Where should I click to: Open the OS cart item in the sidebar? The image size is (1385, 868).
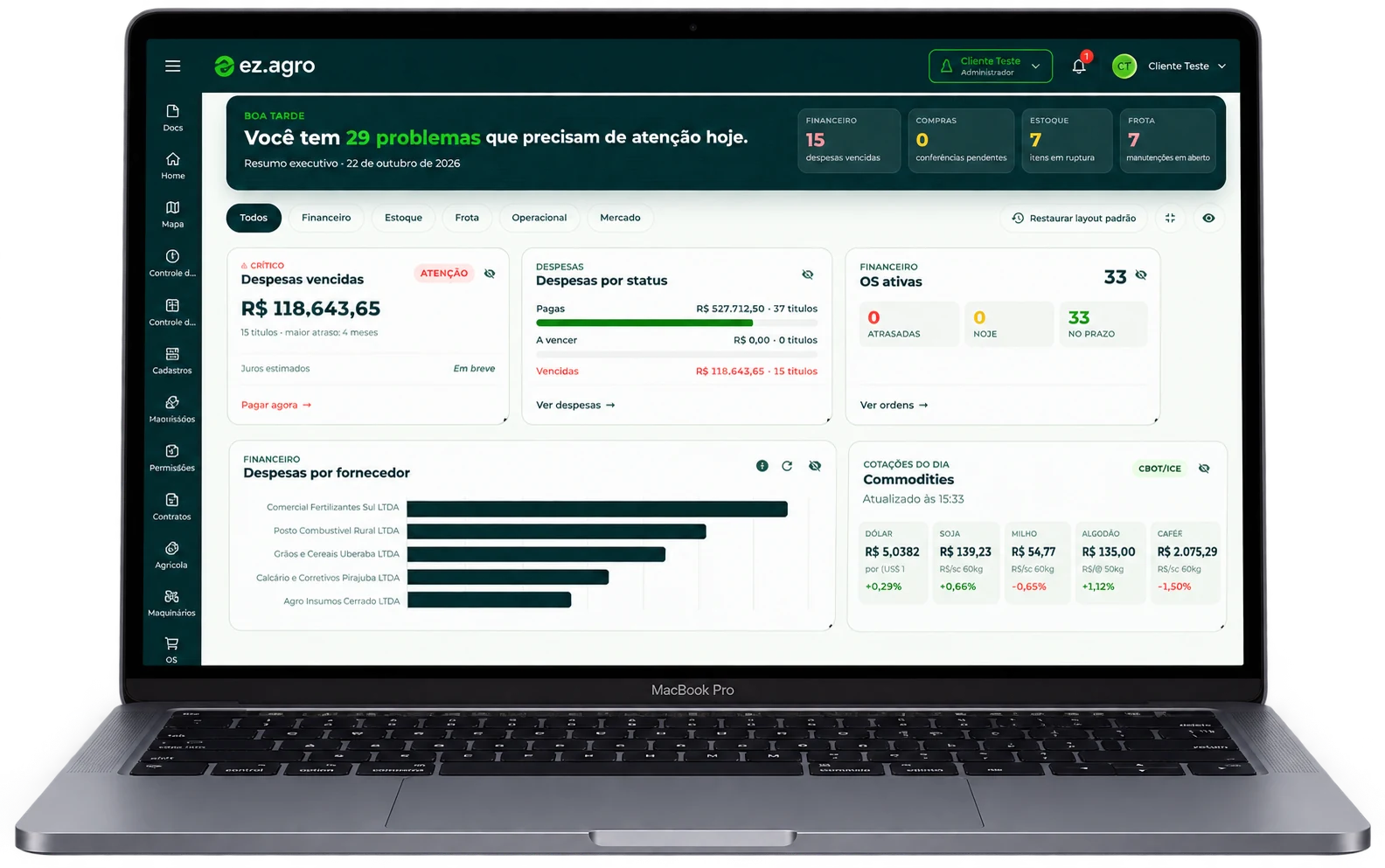coord(172,650)
